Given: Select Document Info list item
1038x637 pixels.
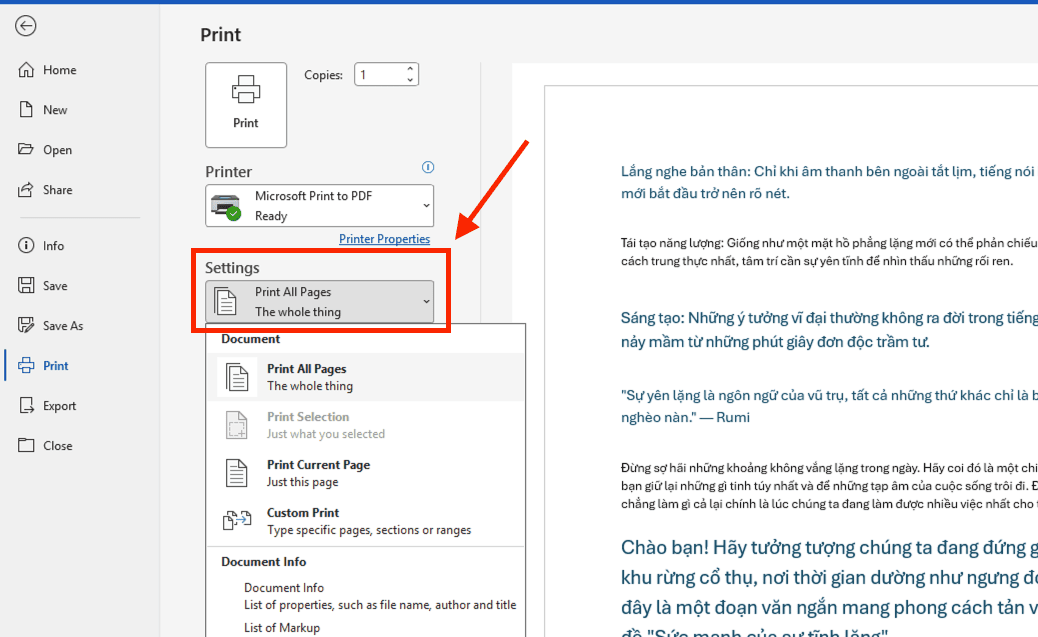Looking at the screenshot, I should point(380,596).
